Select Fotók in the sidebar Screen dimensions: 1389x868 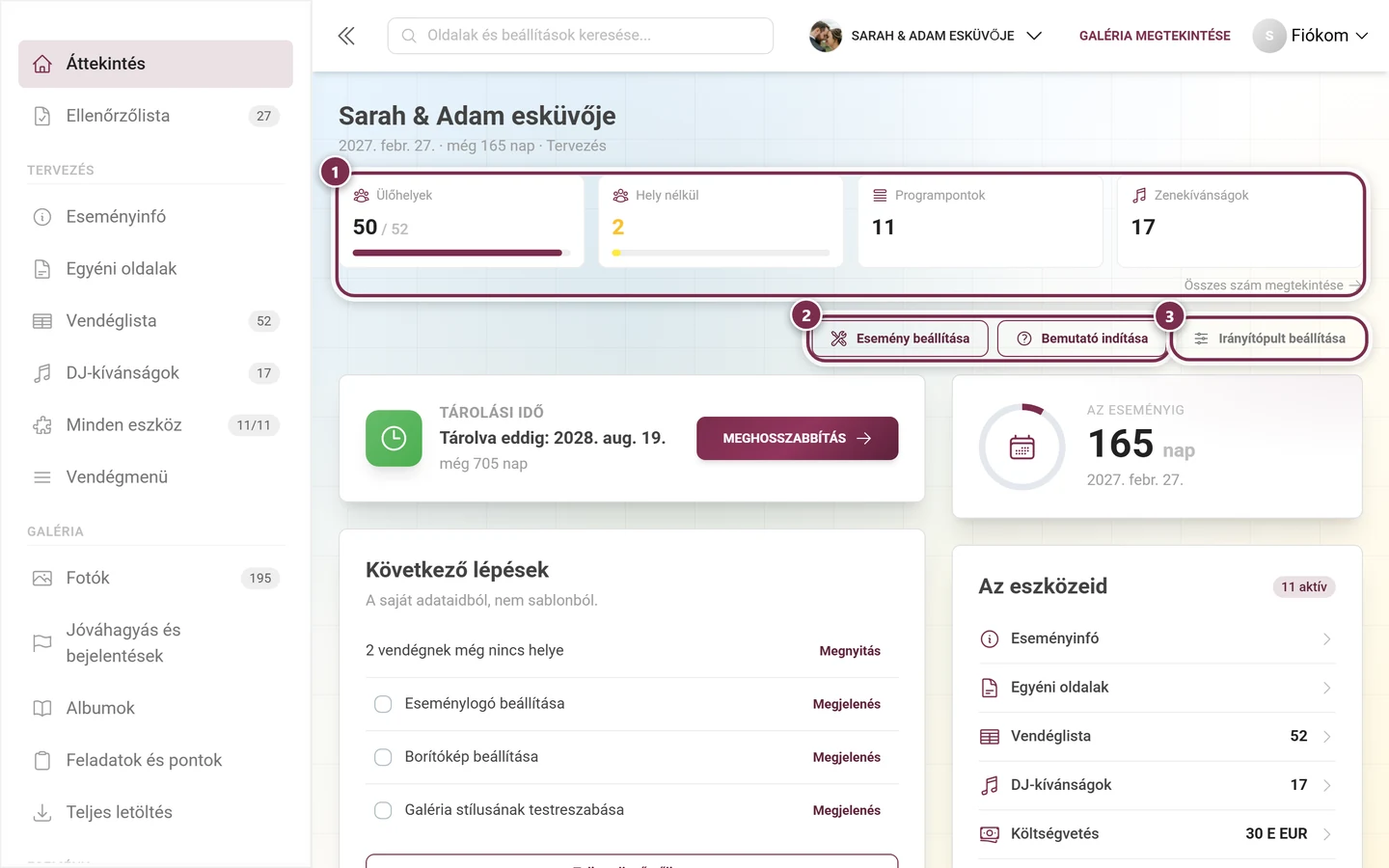pos(155,579)
